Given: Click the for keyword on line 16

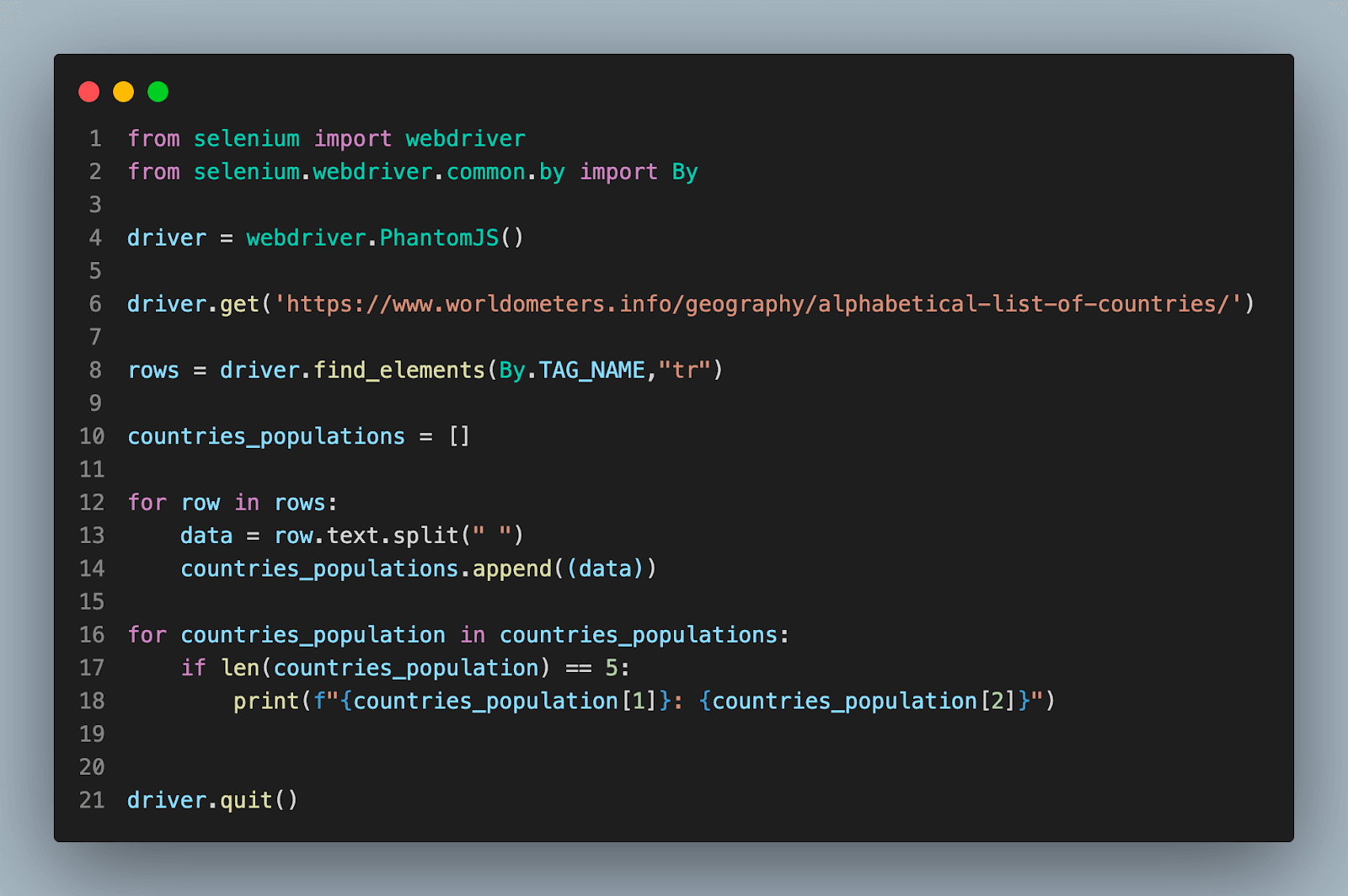Looking at the screenshot, I should (x=147, y=634).
